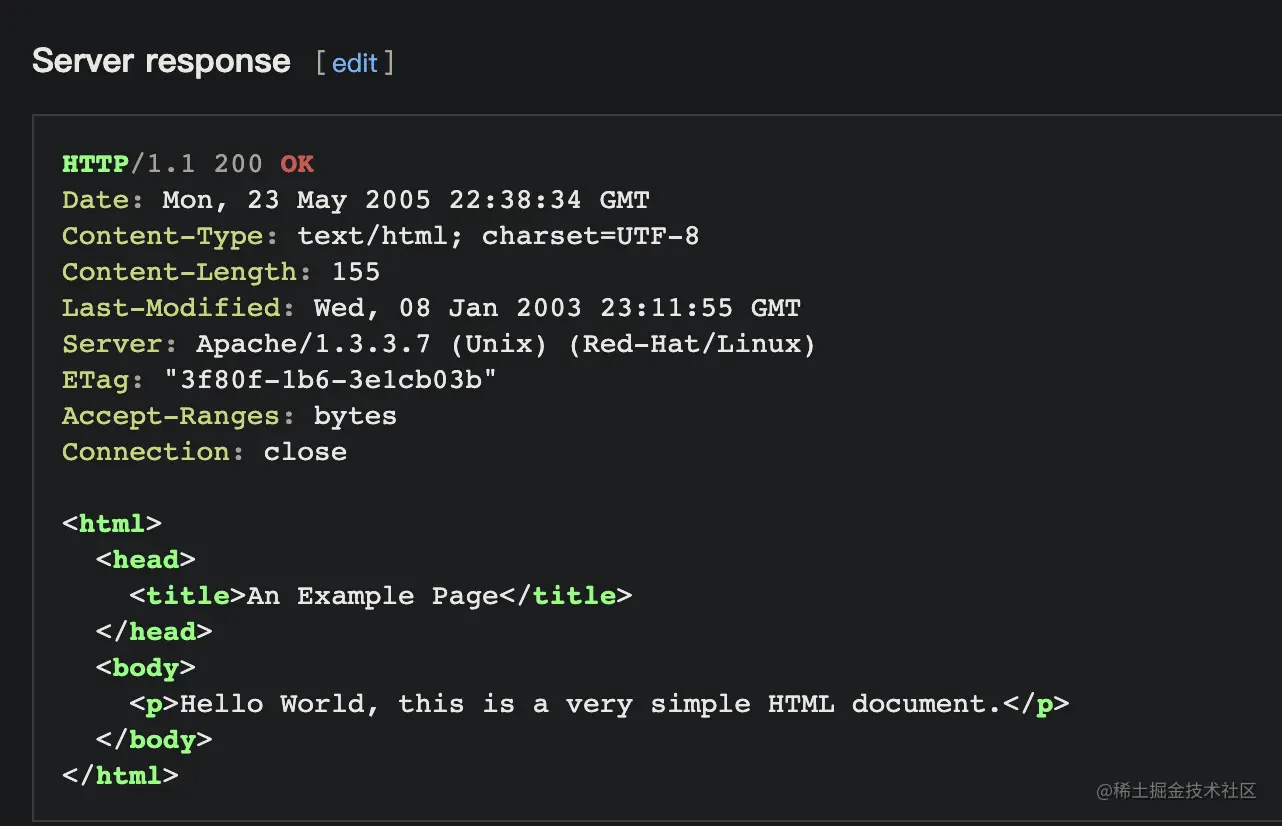
Task: Click the An Example Page title text
Action: 373,596
